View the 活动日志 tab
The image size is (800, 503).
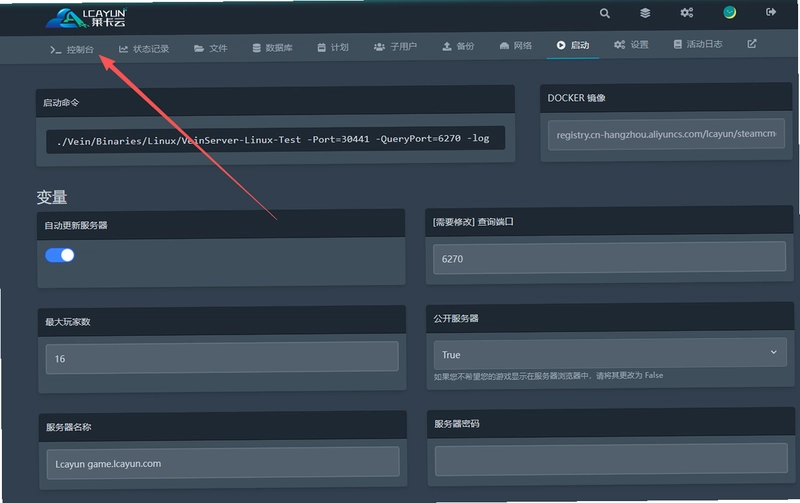697,44
